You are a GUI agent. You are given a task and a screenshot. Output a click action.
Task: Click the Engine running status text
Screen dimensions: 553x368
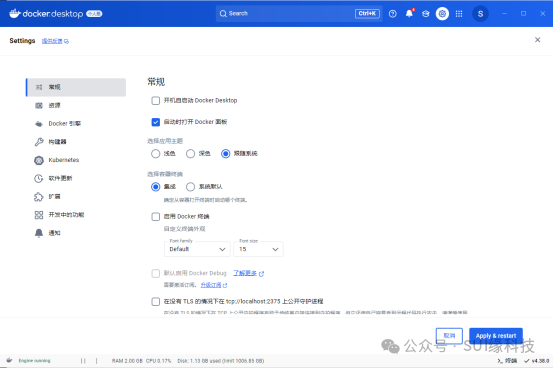click(35, 361)
